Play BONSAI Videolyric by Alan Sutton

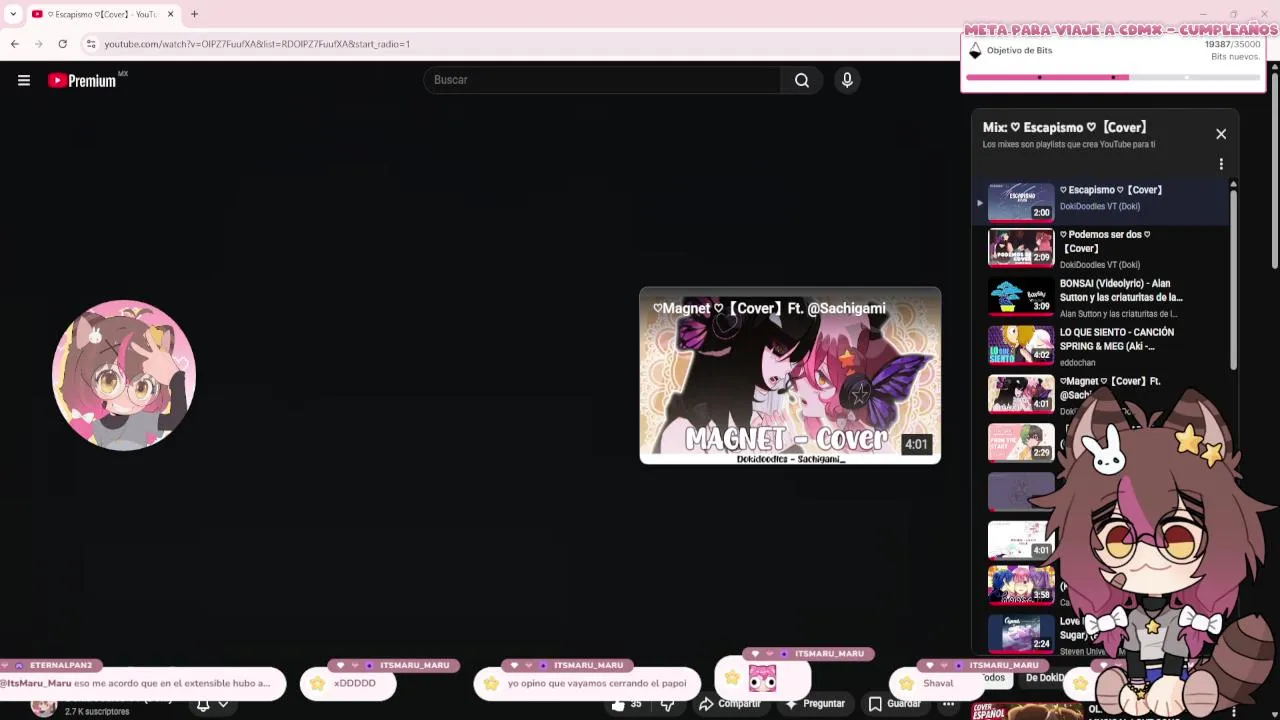point(1100,297)
